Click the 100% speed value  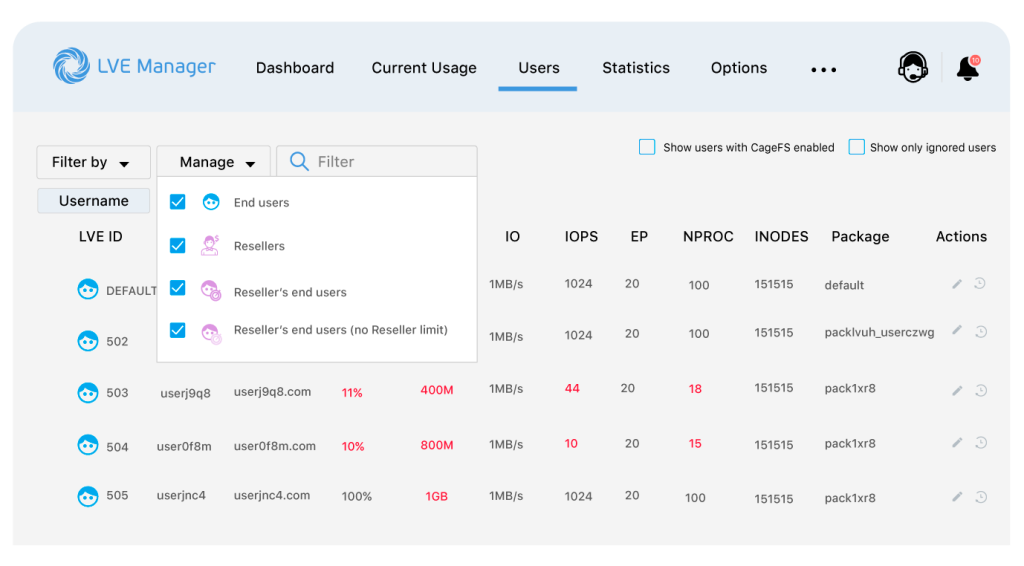[x=357, y=496]
